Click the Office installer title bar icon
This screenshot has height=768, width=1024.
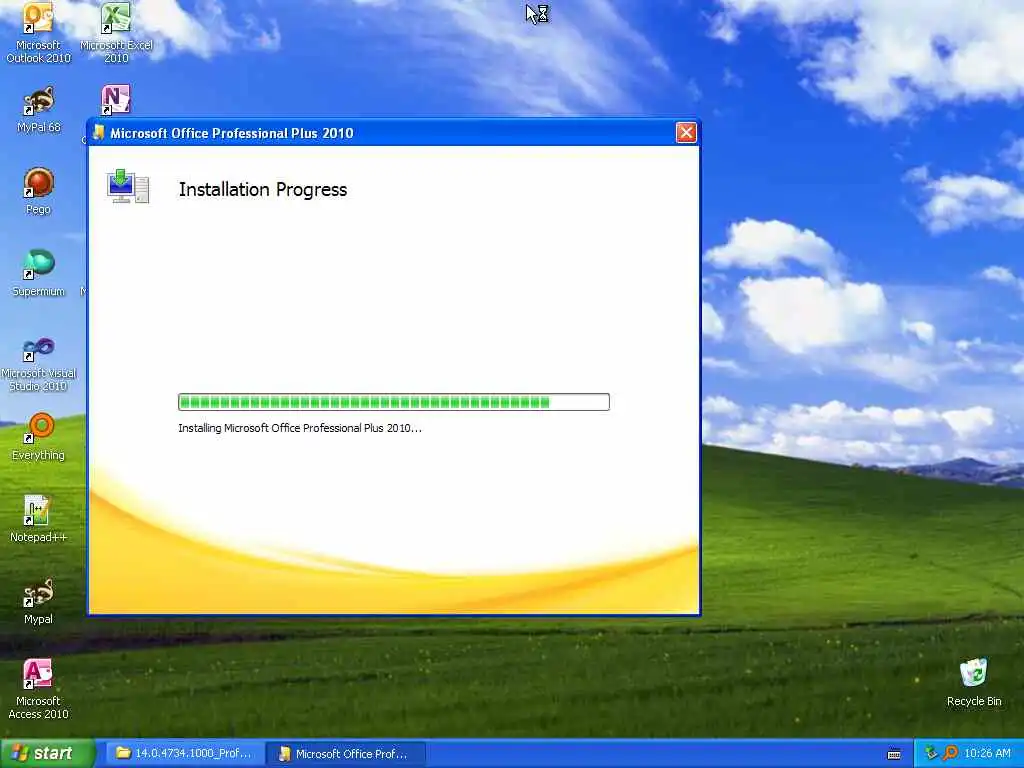pos(99,133)
